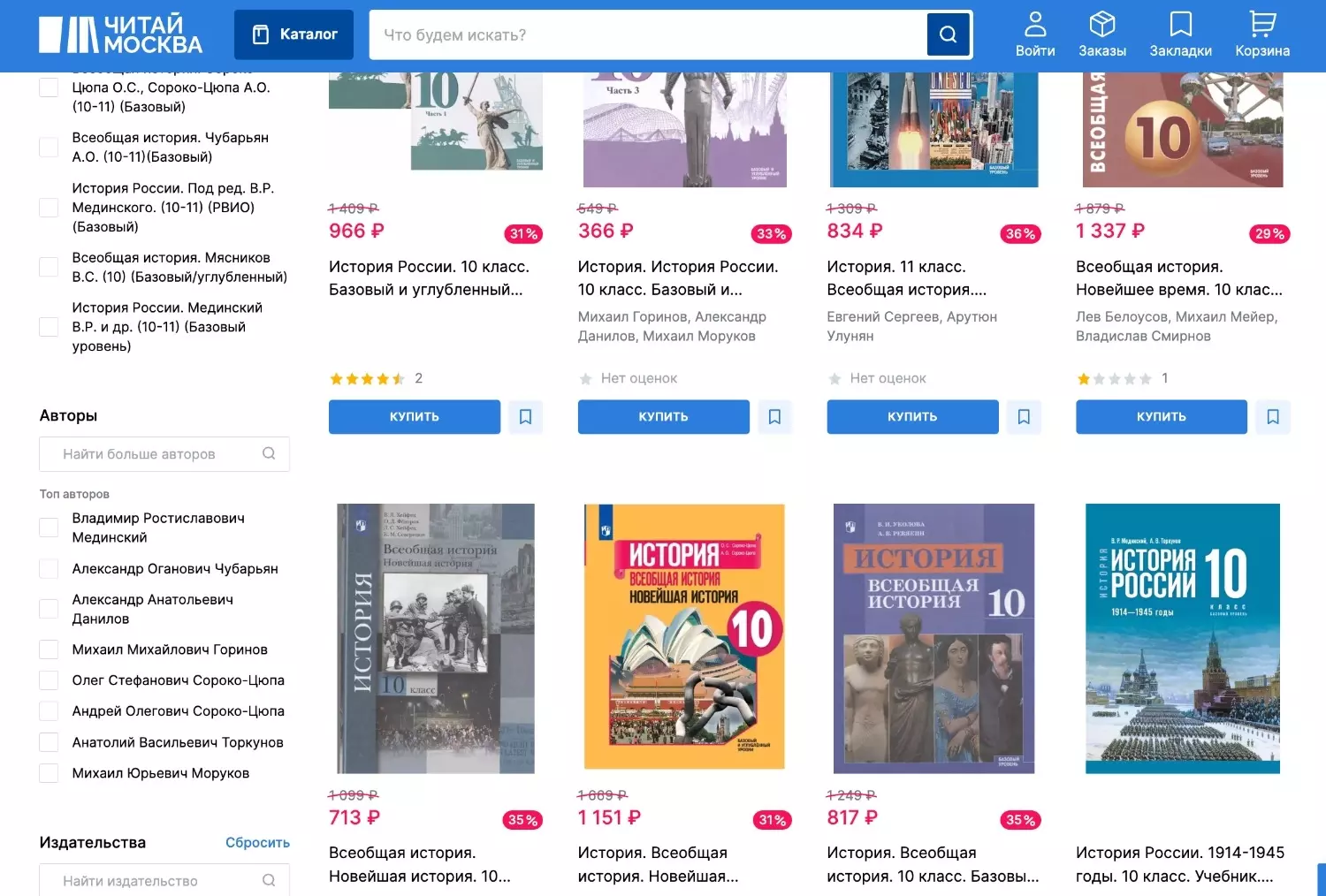Image resolution: width=1326 pixels, height=896 pixels.
Task: Click search icon in publisher field
Action: point(269,880)
